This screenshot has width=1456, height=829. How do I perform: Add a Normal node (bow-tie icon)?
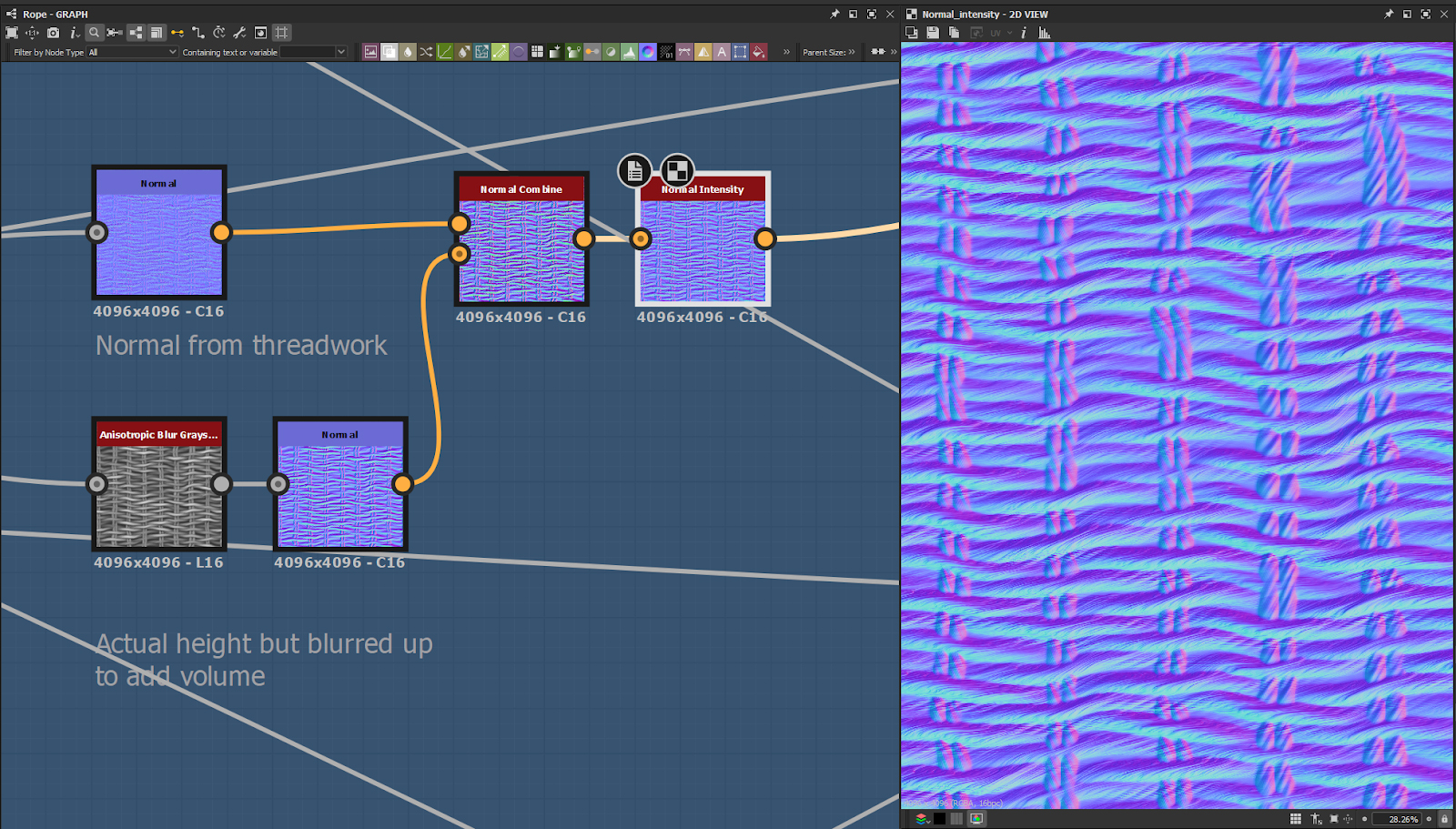[x=684, y=52]
